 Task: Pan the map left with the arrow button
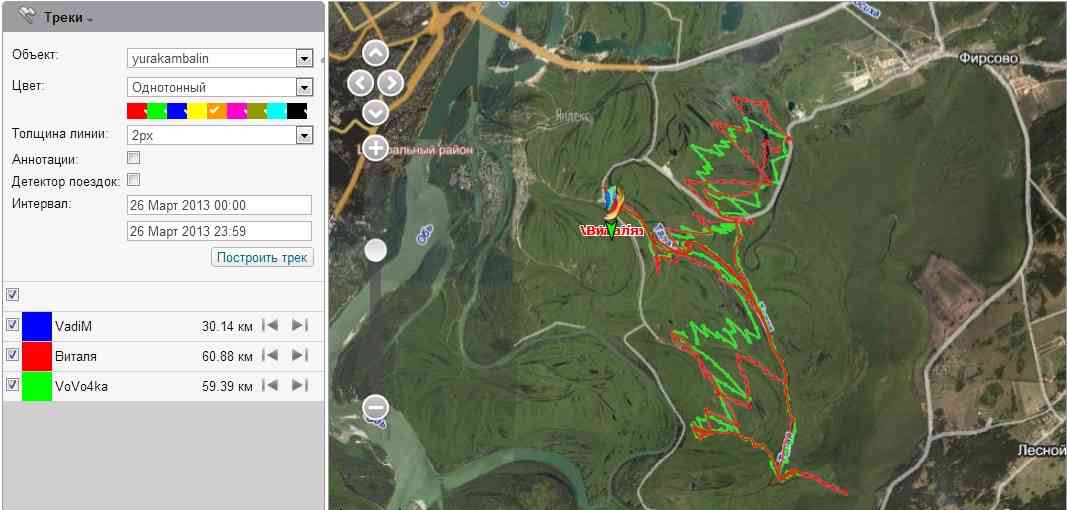point(360,82)
